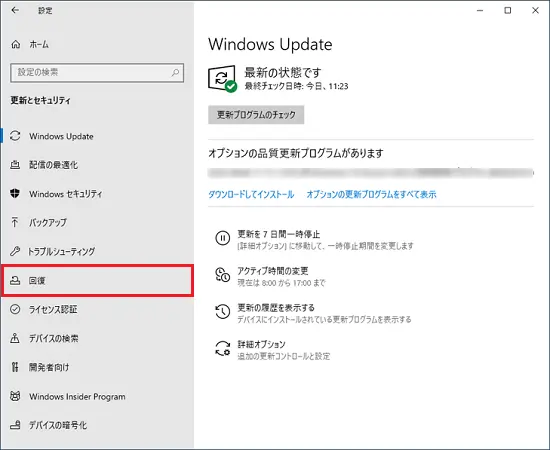This screenshot has width=550, height=450.
Task: Click the back arrow icon in title bar
Action: click(15, 11)
